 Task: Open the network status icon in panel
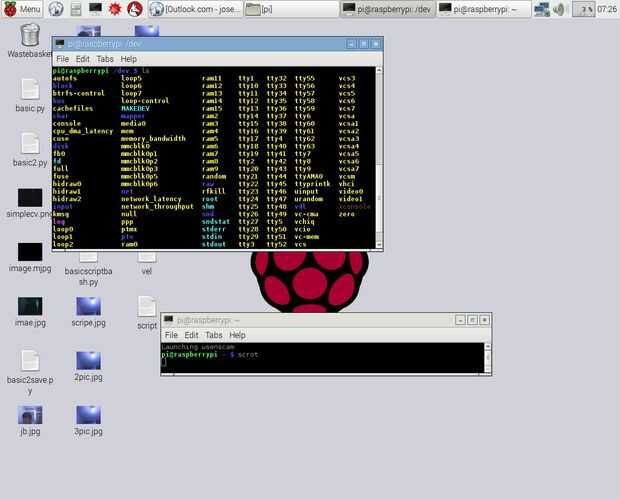click(x=542, y=9)
